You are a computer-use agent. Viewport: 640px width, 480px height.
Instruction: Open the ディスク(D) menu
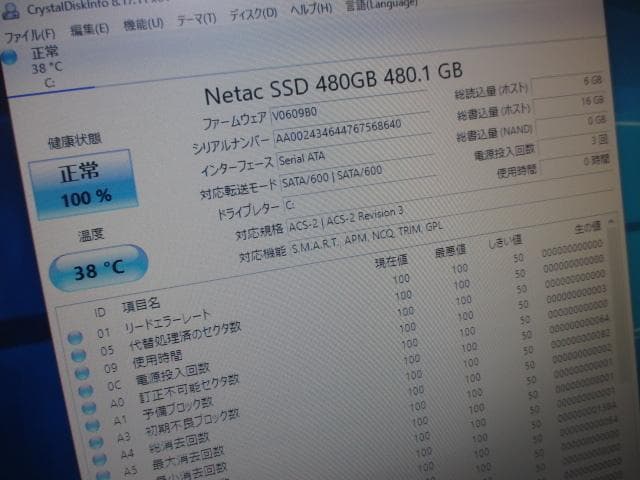[x=253, y=14]
